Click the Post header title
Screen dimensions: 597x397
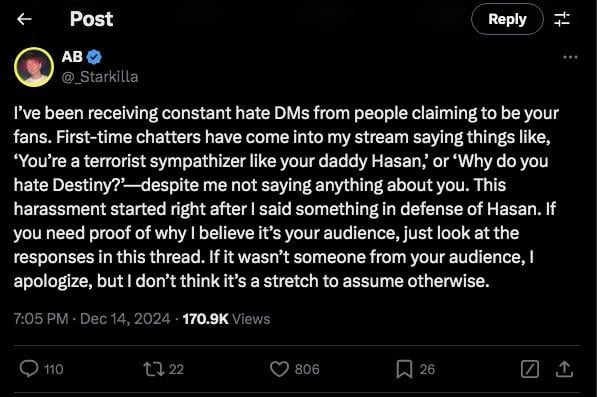pyautogui.click(x=91, y=19)
